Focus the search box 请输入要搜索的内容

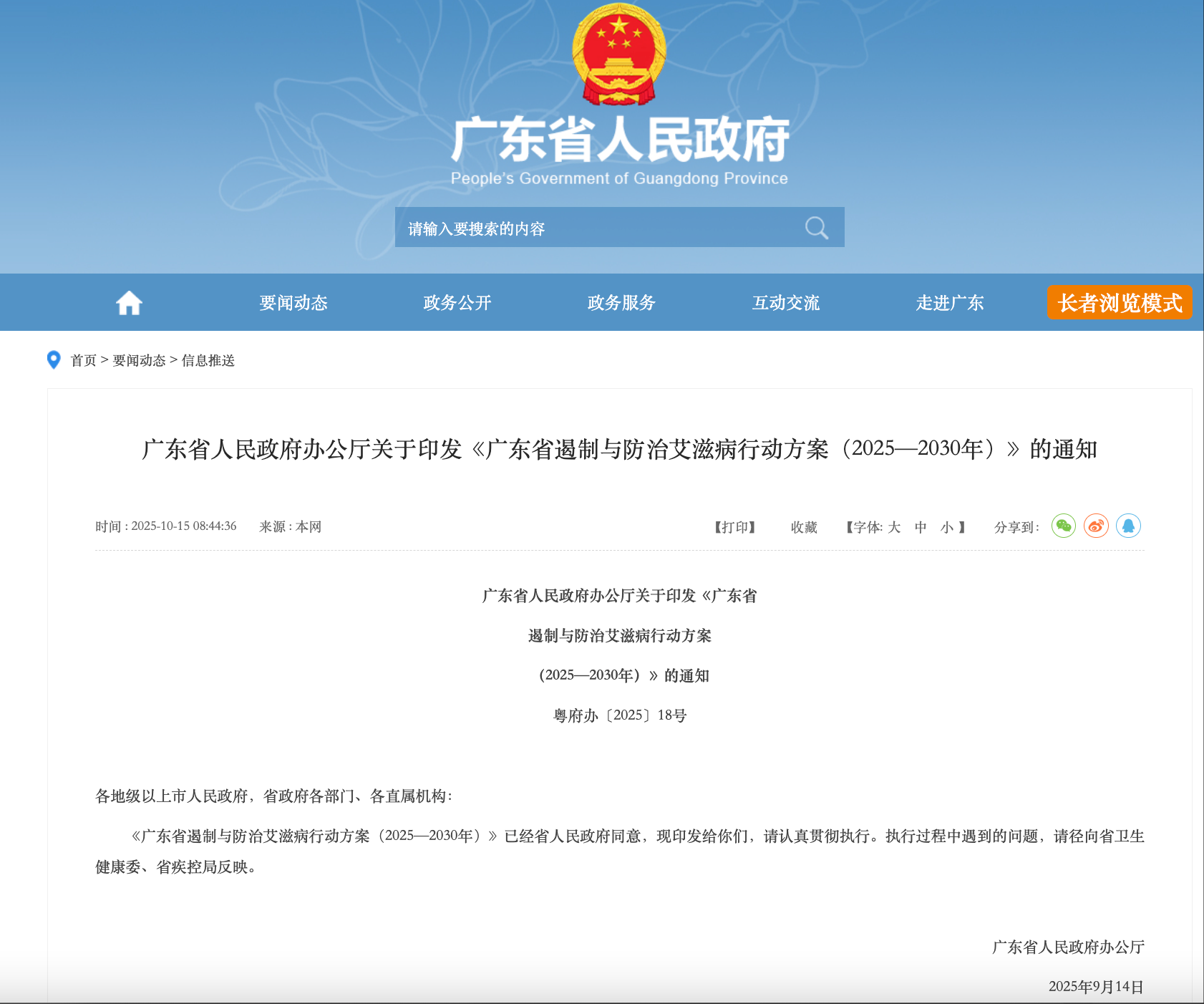[594, 228]
